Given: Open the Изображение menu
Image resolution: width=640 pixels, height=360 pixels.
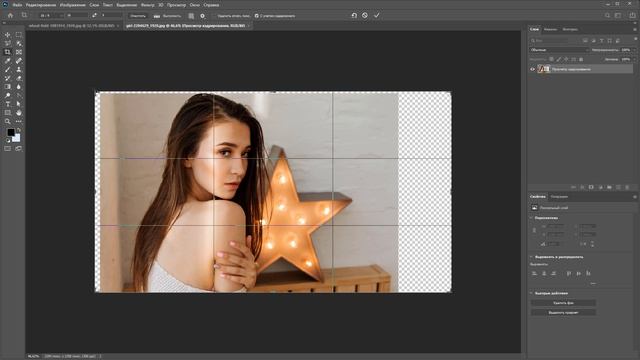Looking at the screenshot, I should [x=72, y=5].
